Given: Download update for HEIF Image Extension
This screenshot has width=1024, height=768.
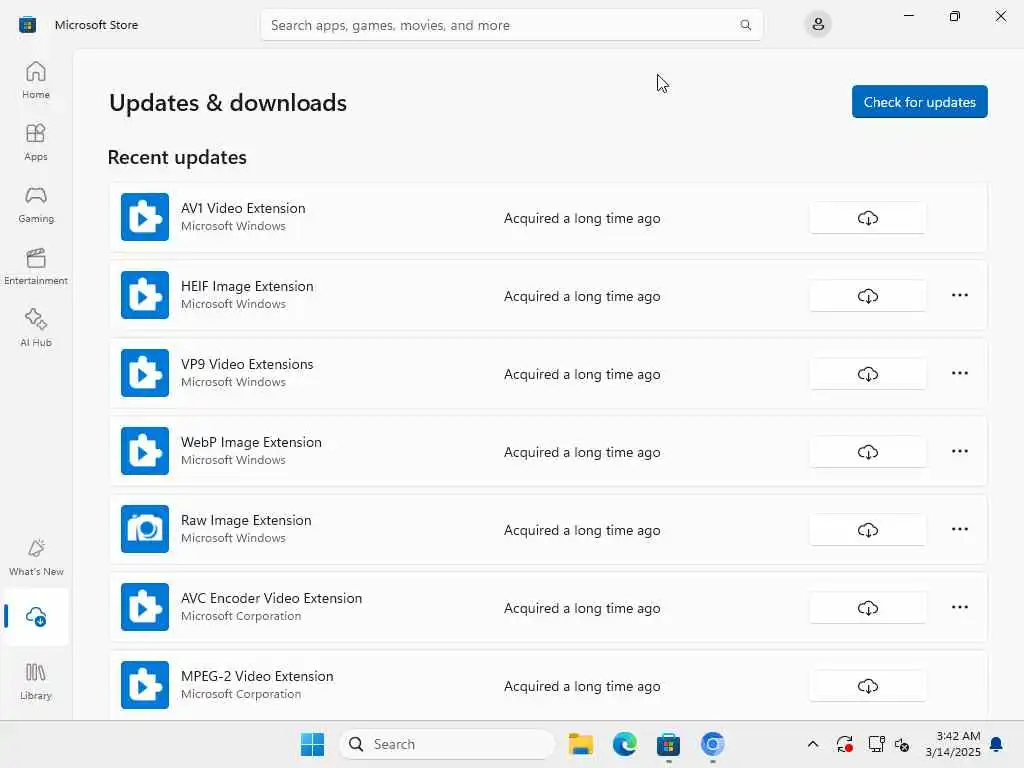Looking at the screenshot, I should (x=867, y=296).
